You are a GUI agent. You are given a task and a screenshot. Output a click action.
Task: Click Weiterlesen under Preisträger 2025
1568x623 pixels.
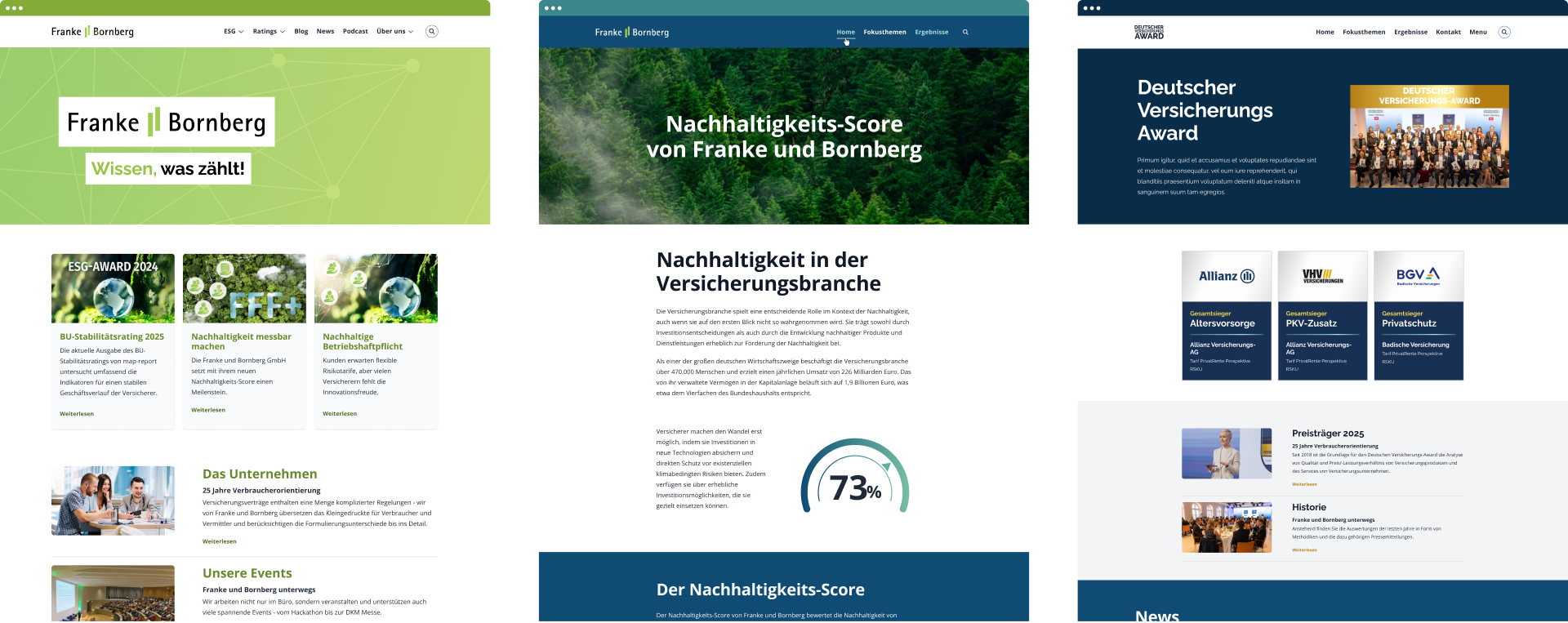tap(1304, 484)
